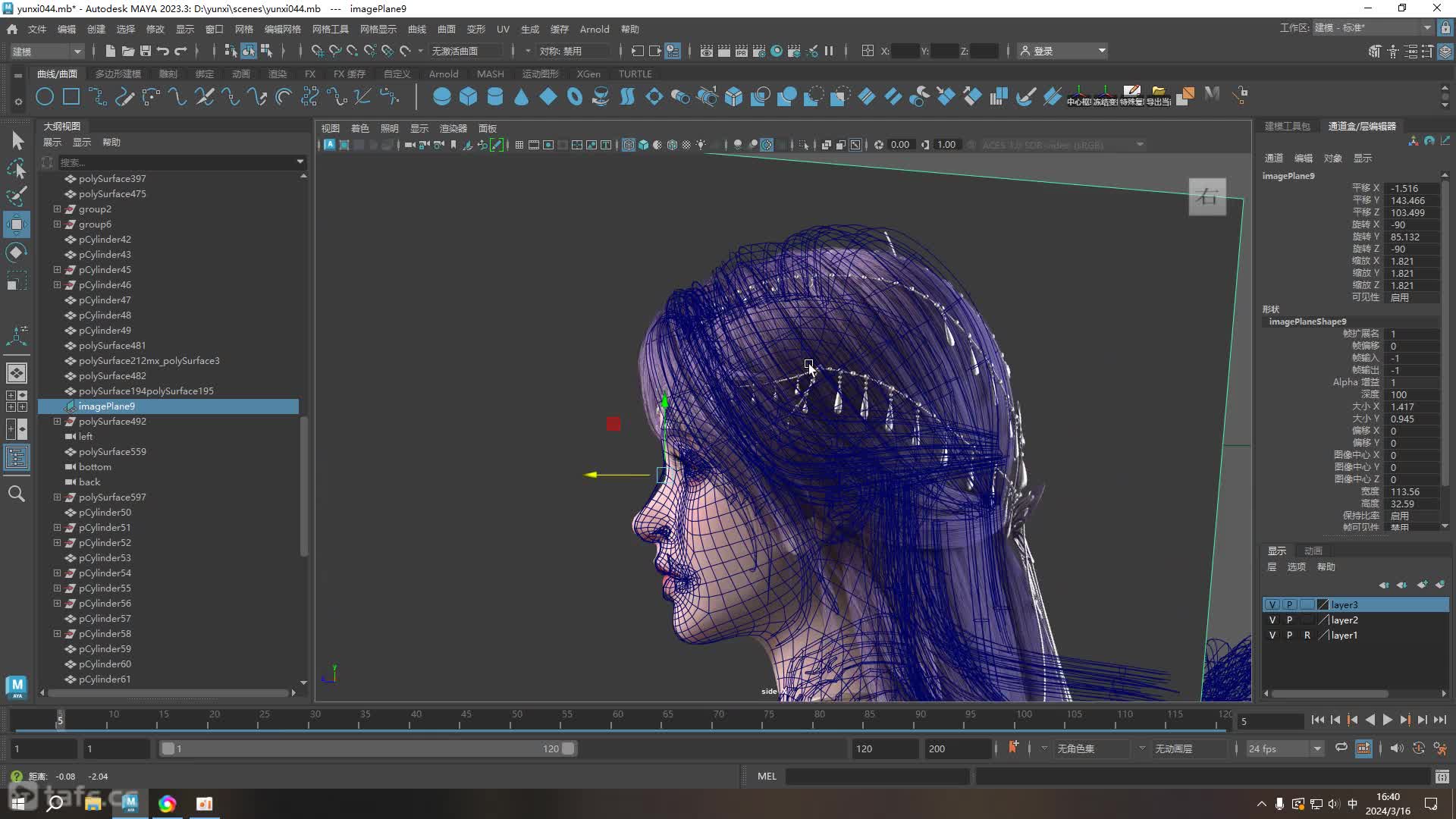Open the script editor icon
Screen dimensions: 1456x819
[1442, 777]
